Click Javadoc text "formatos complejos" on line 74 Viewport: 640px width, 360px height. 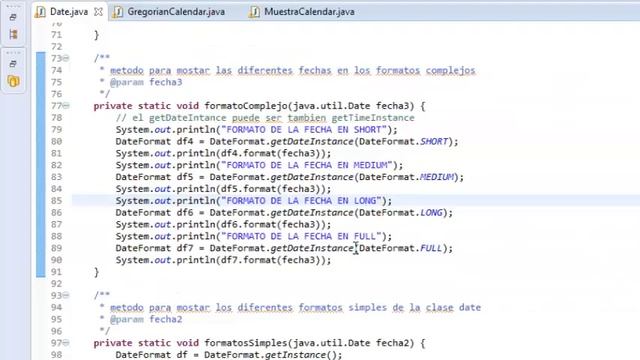[x=425, y=71]
